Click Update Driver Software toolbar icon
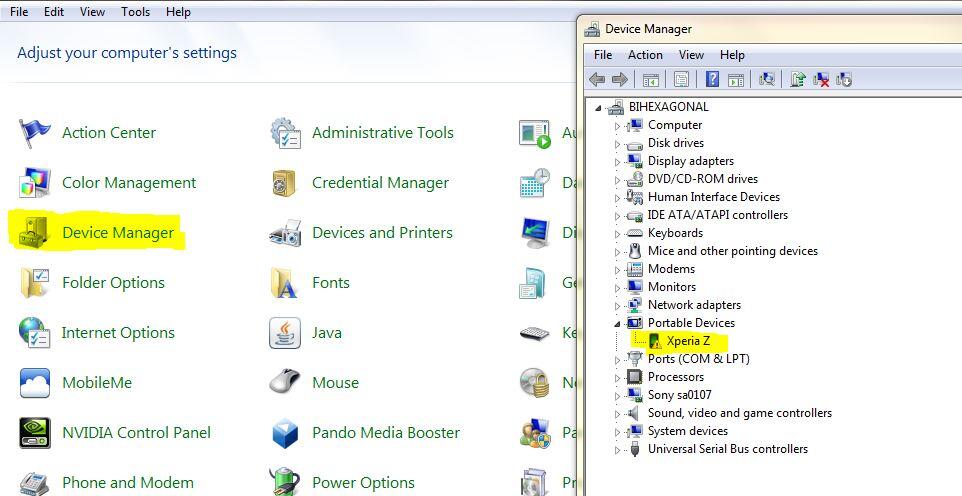This screenshot has height=496, width=962. tap(798, 79)
